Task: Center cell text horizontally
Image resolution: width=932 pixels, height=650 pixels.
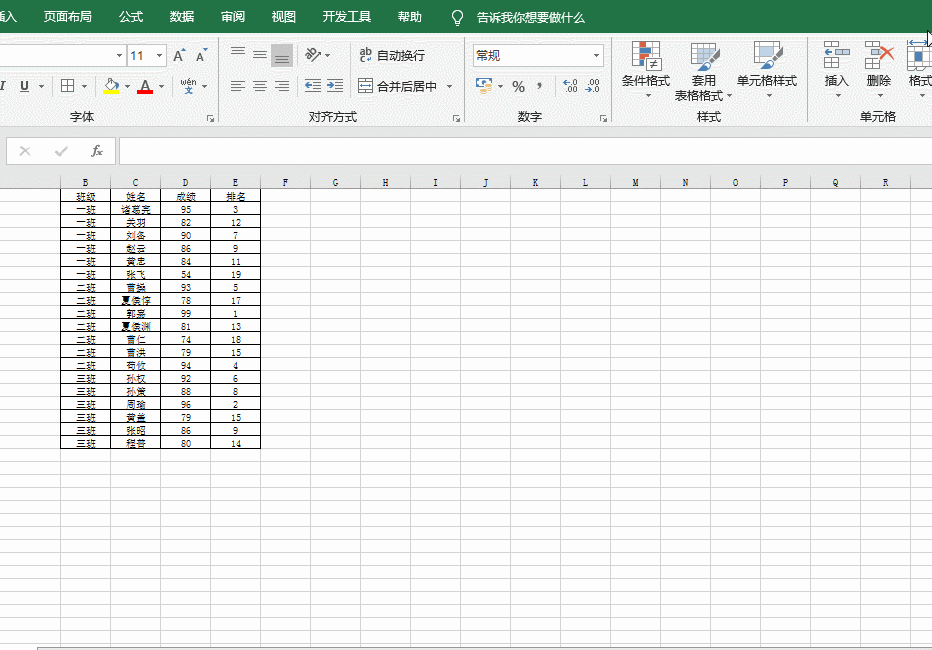Action: pos(260,86)
